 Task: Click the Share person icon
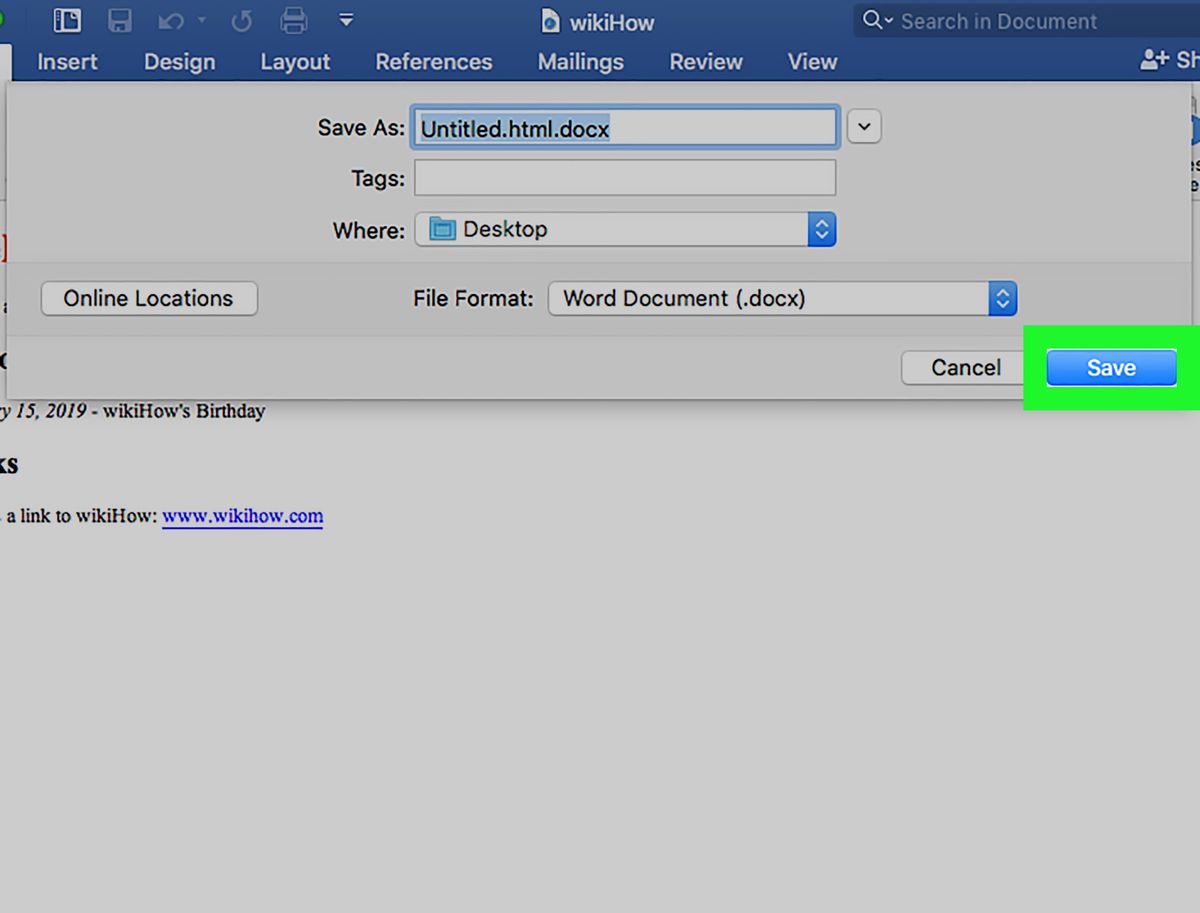(x=1154, y=61)
